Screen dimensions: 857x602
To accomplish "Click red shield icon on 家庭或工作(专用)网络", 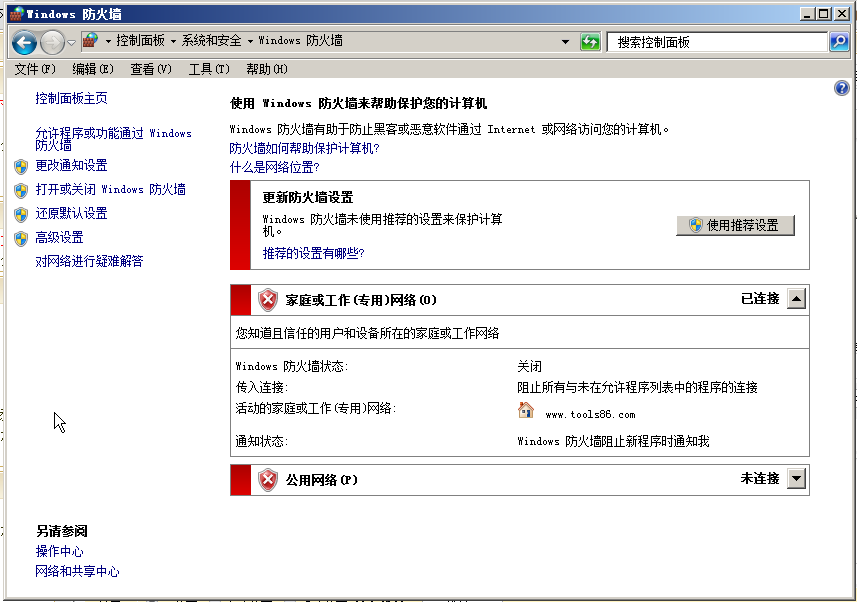I will pyautogui.click(x=268, y=300).
